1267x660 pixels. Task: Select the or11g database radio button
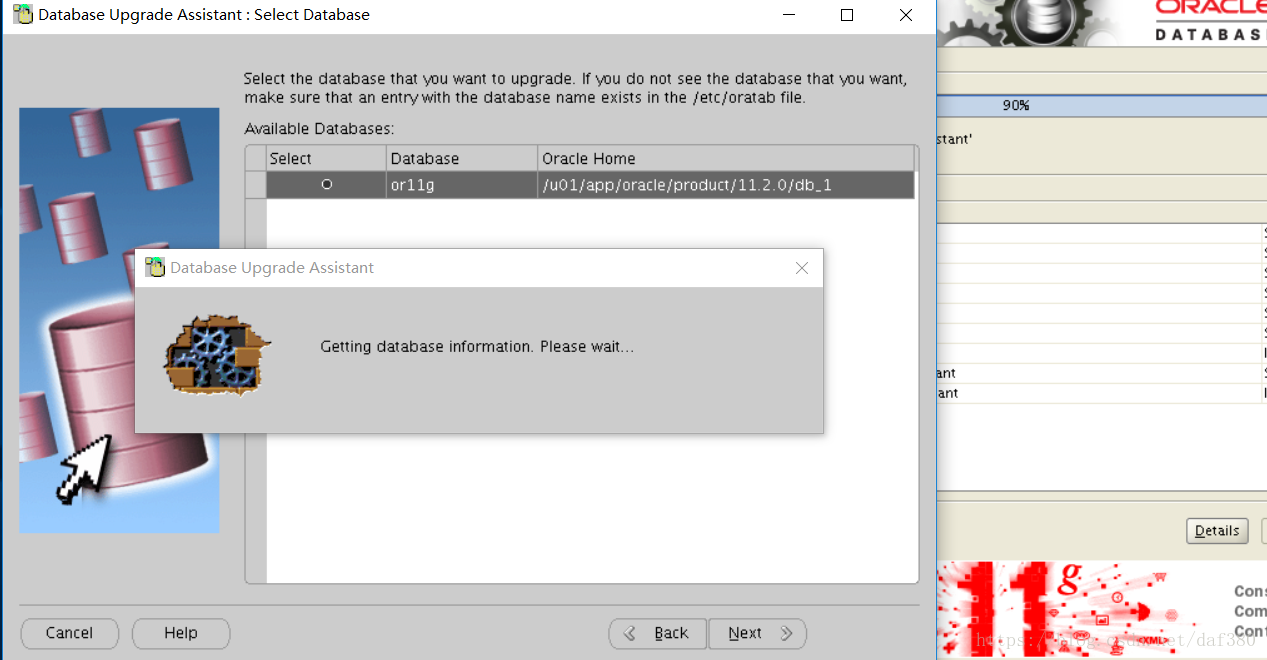coord(326,185)
